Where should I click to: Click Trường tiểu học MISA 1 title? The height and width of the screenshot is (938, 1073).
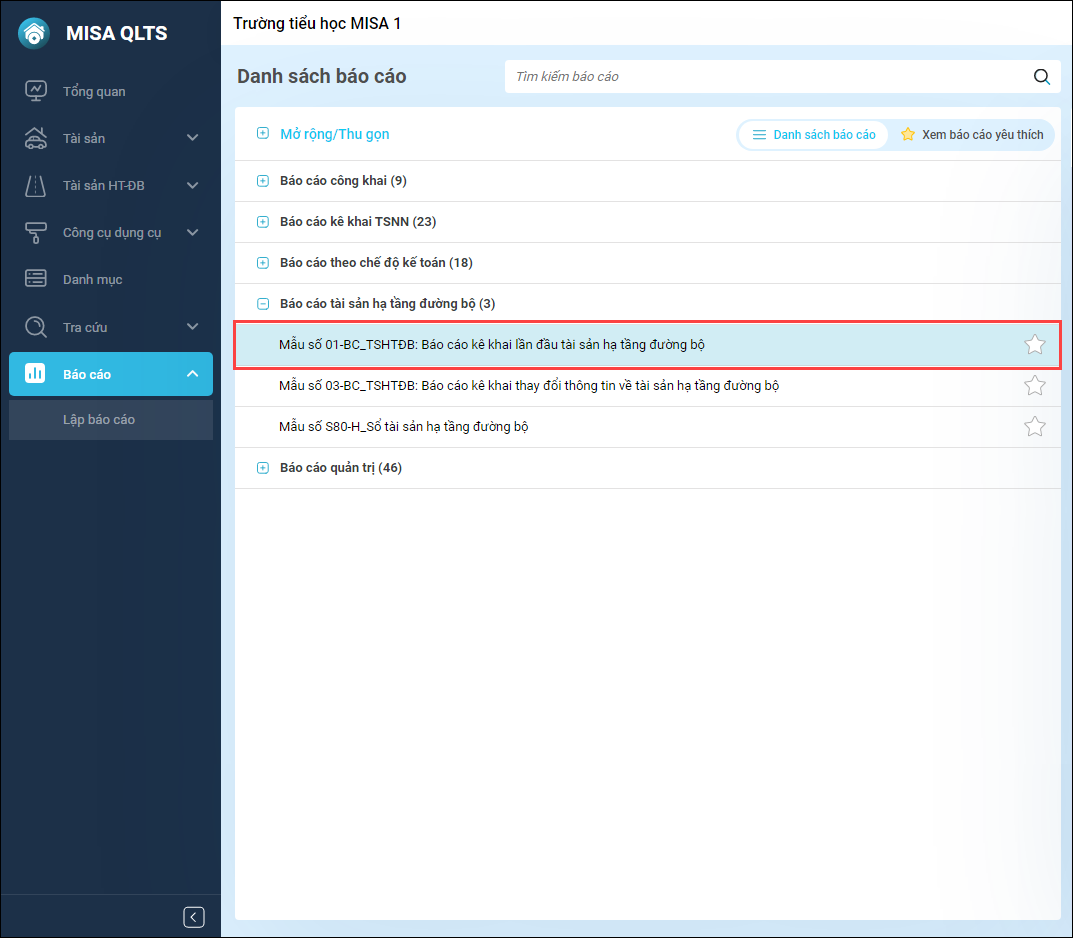pyautogui.click(x=317, y=23)
